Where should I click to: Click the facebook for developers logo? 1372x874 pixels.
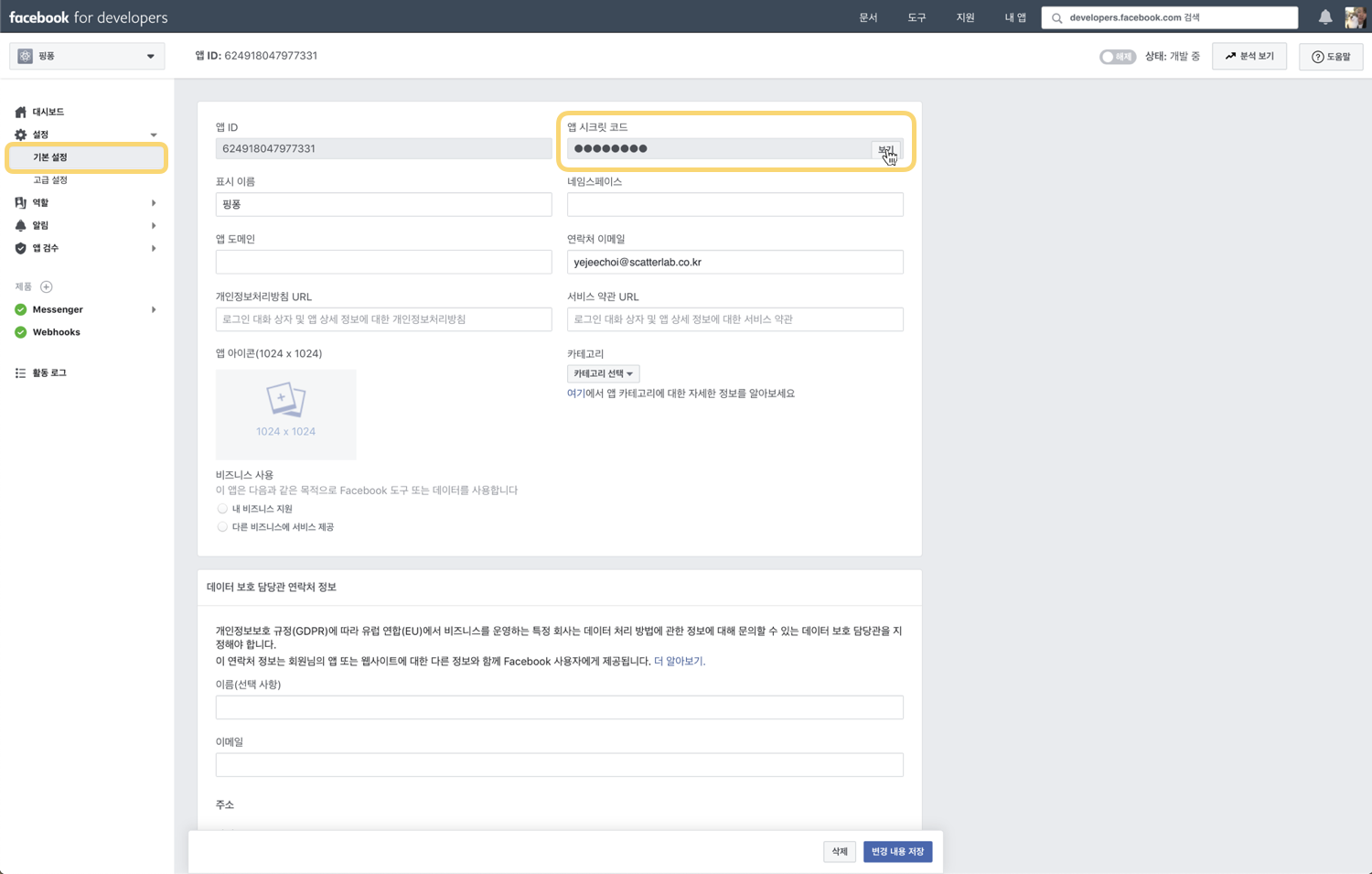point(88,17)
